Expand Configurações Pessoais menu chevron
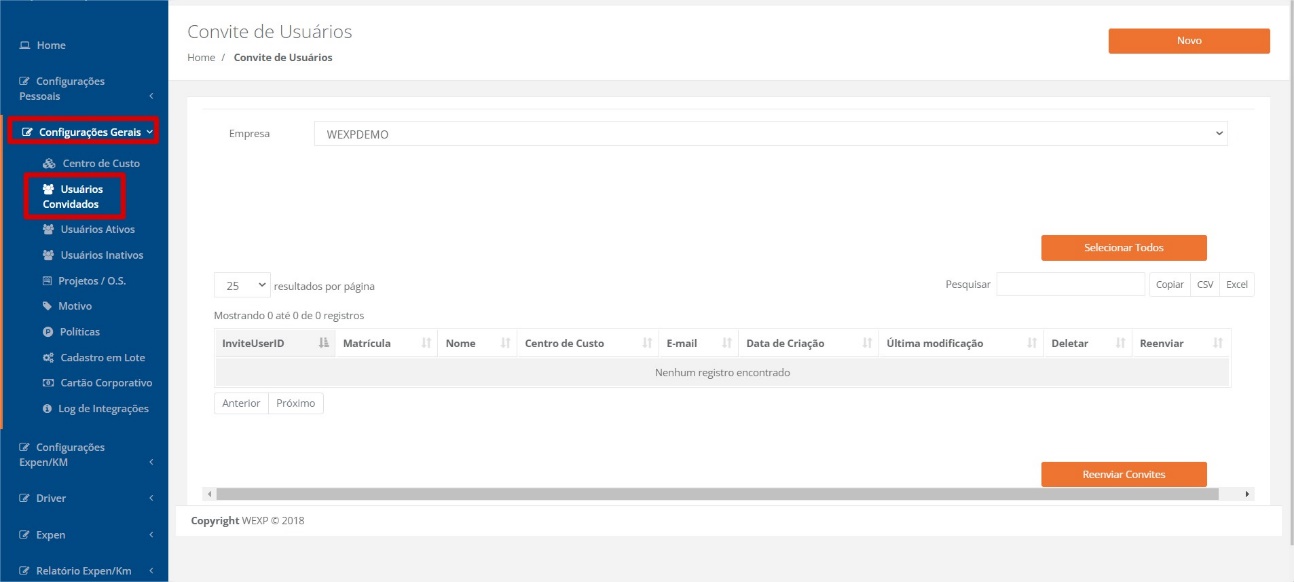This screenshot has height=582, width=1294. coord(151,96)
